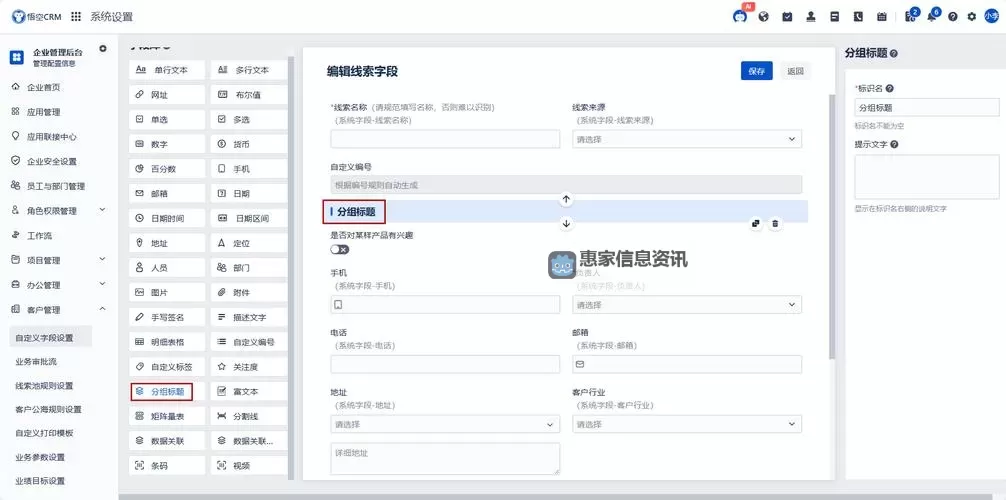Add a 明细表格 field type
The image size is (1006, 500).
(x=167, y=342)
